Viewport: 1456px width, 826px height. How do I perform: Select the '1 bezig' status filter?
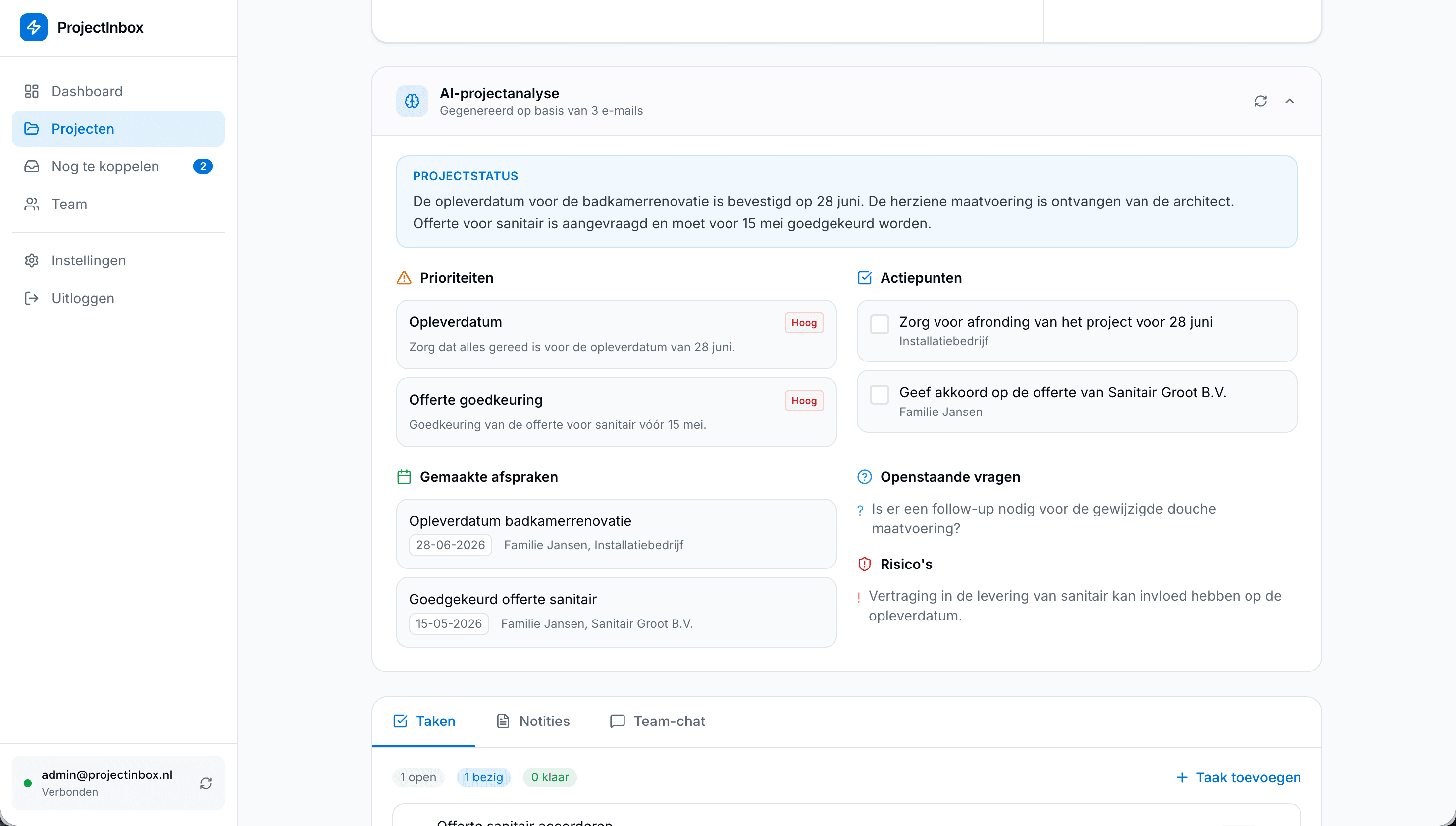[x=483, y=777]
